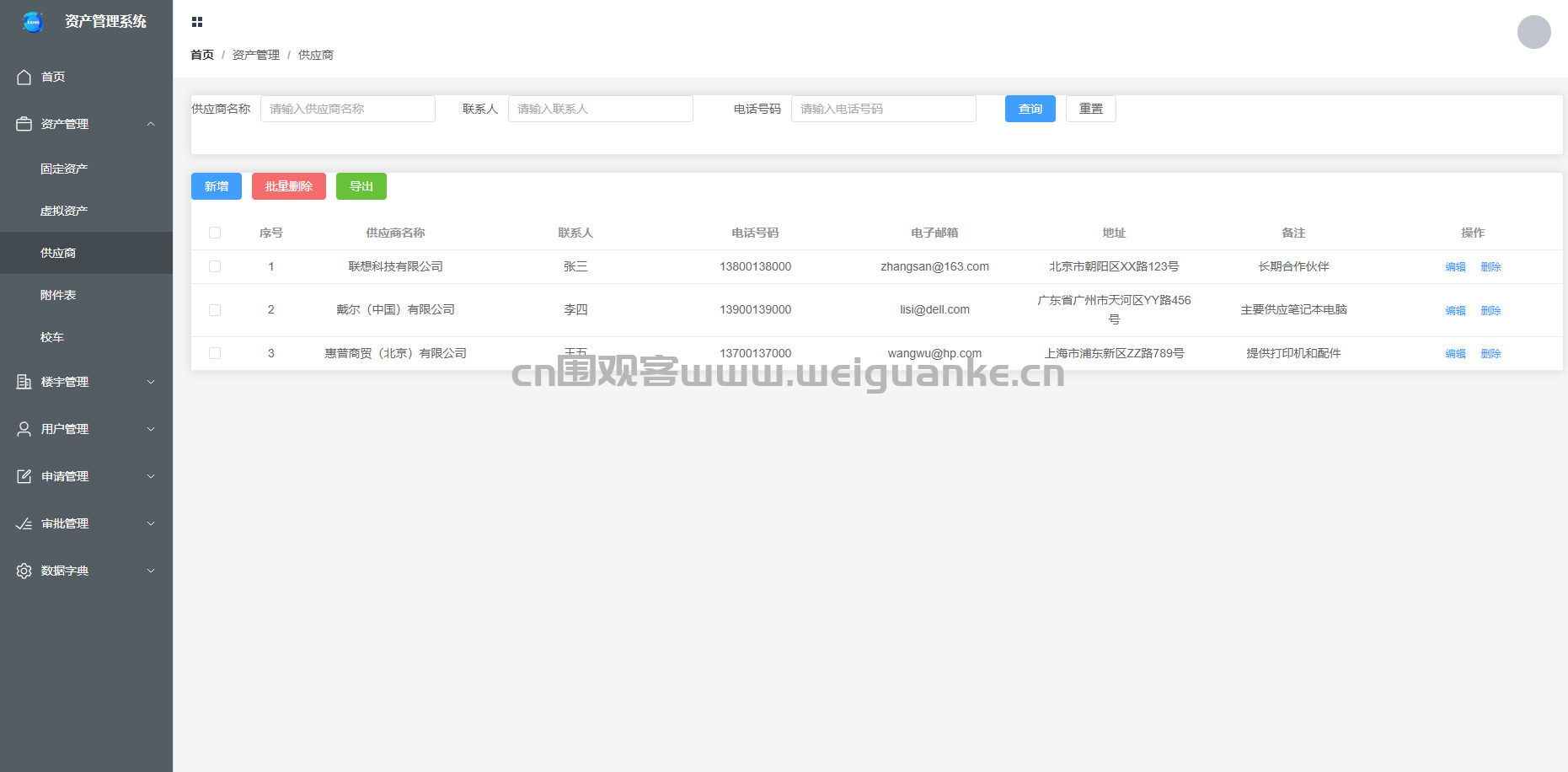Click the approval management checklist icon
Screen dimensions: 1568x772
pyautogui.click(x=24, y=523)
